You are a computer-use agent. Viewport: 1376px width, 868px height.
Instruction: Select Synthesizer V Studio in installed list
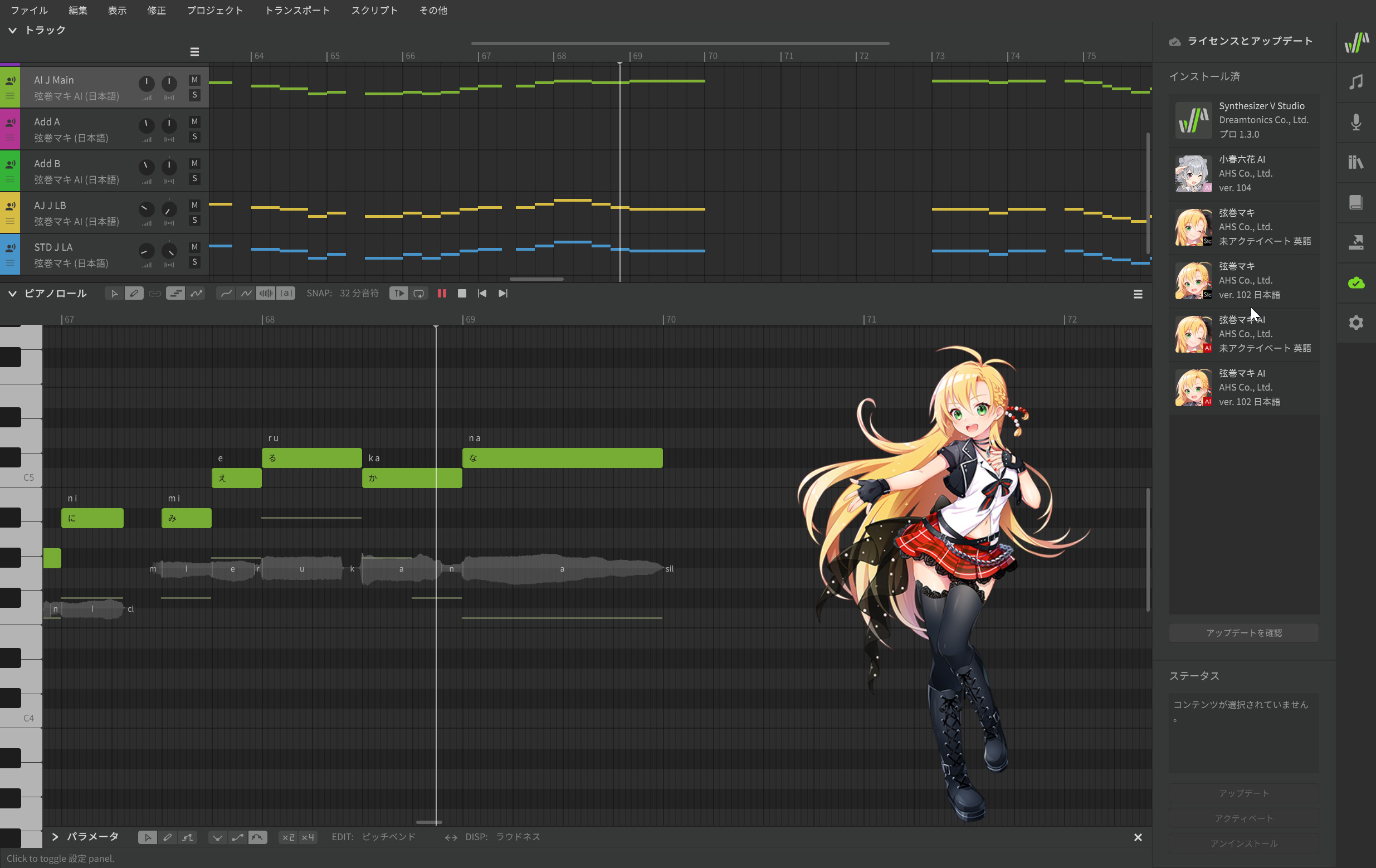[1243, 120]
